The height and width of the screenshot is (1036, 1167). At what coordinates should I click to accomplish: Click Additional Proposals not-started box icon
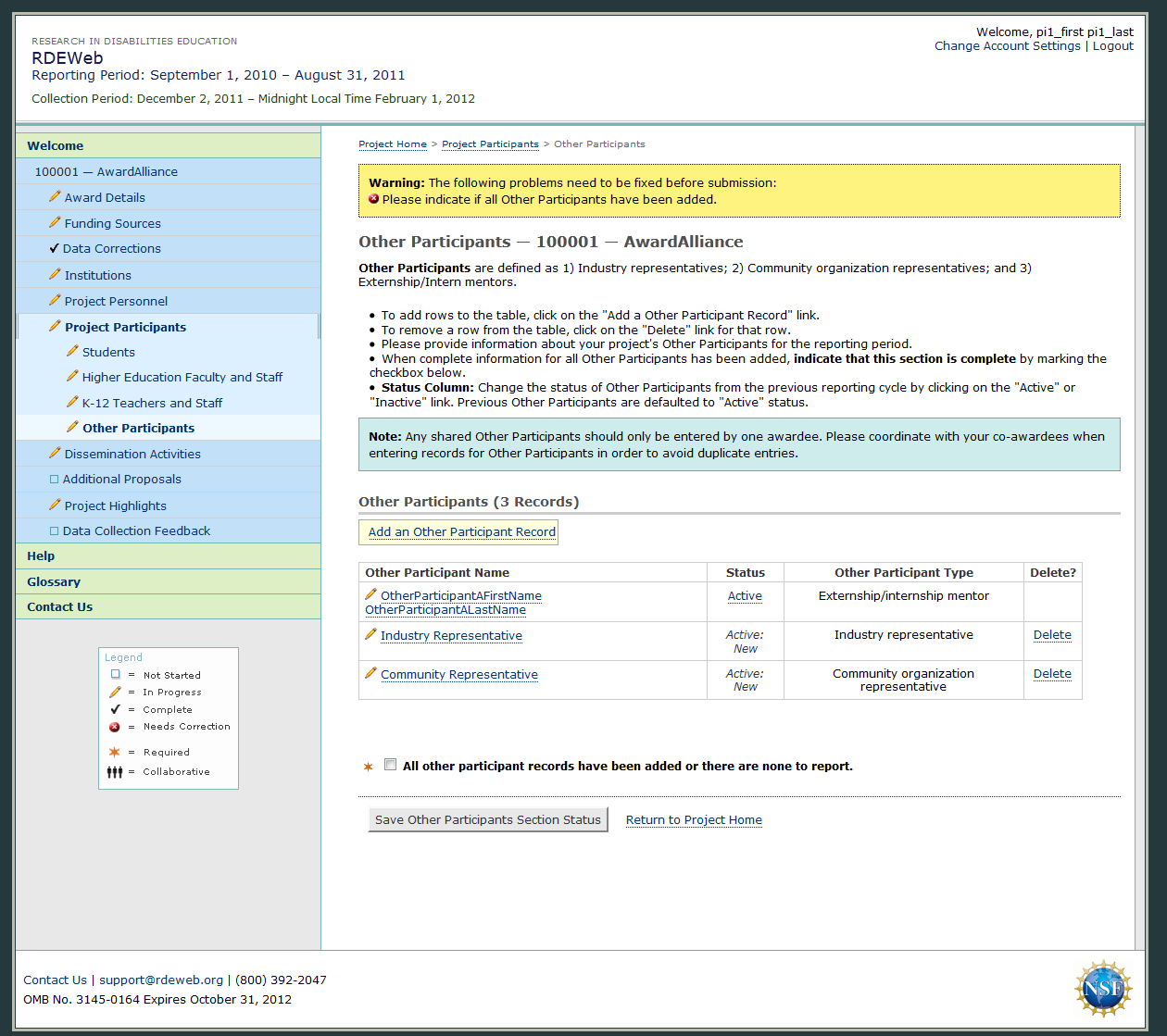(54, 479)
